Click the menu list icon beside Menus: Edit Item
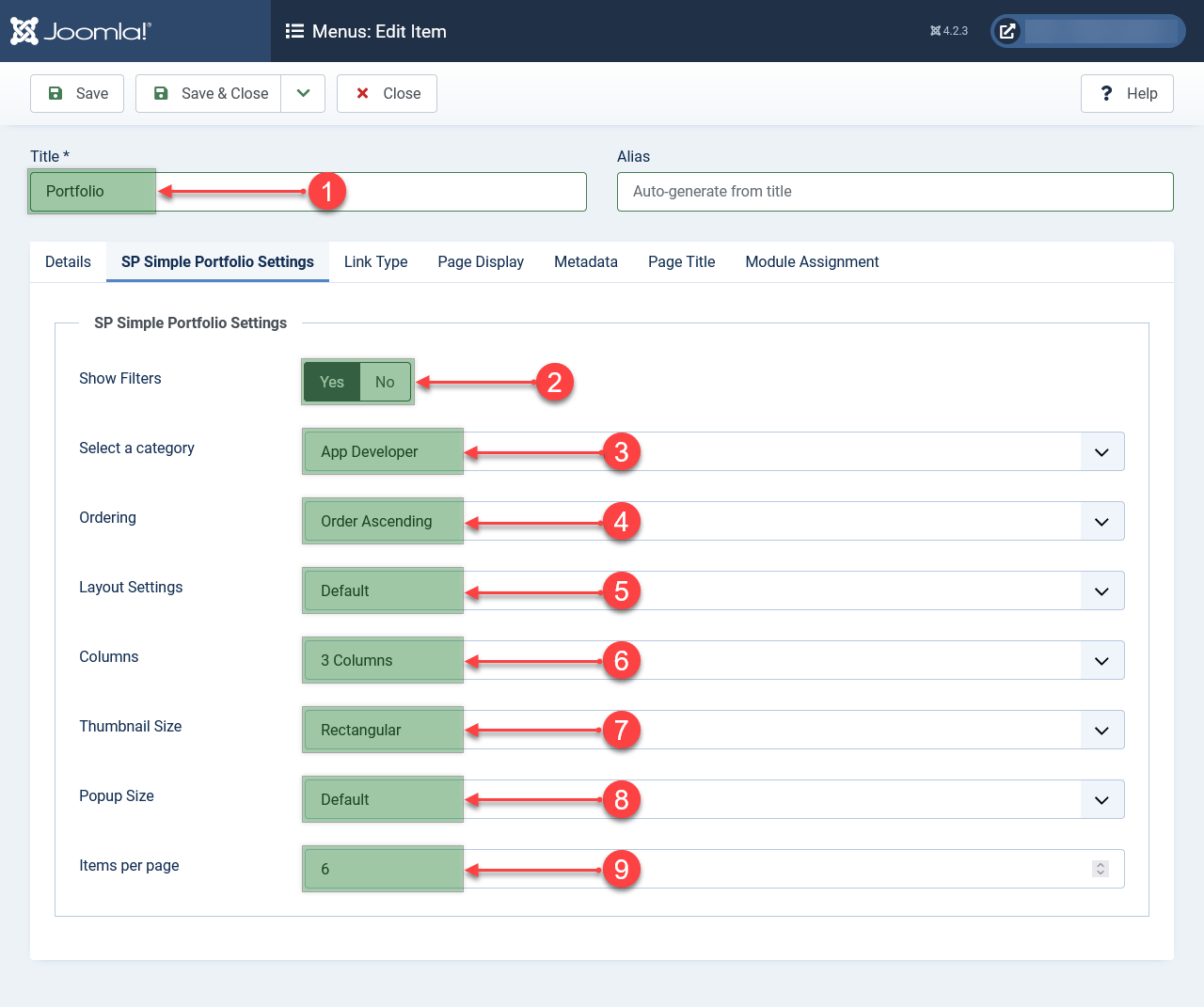The height and width of the screenshot is (1007, 1204). click(294, 31)
